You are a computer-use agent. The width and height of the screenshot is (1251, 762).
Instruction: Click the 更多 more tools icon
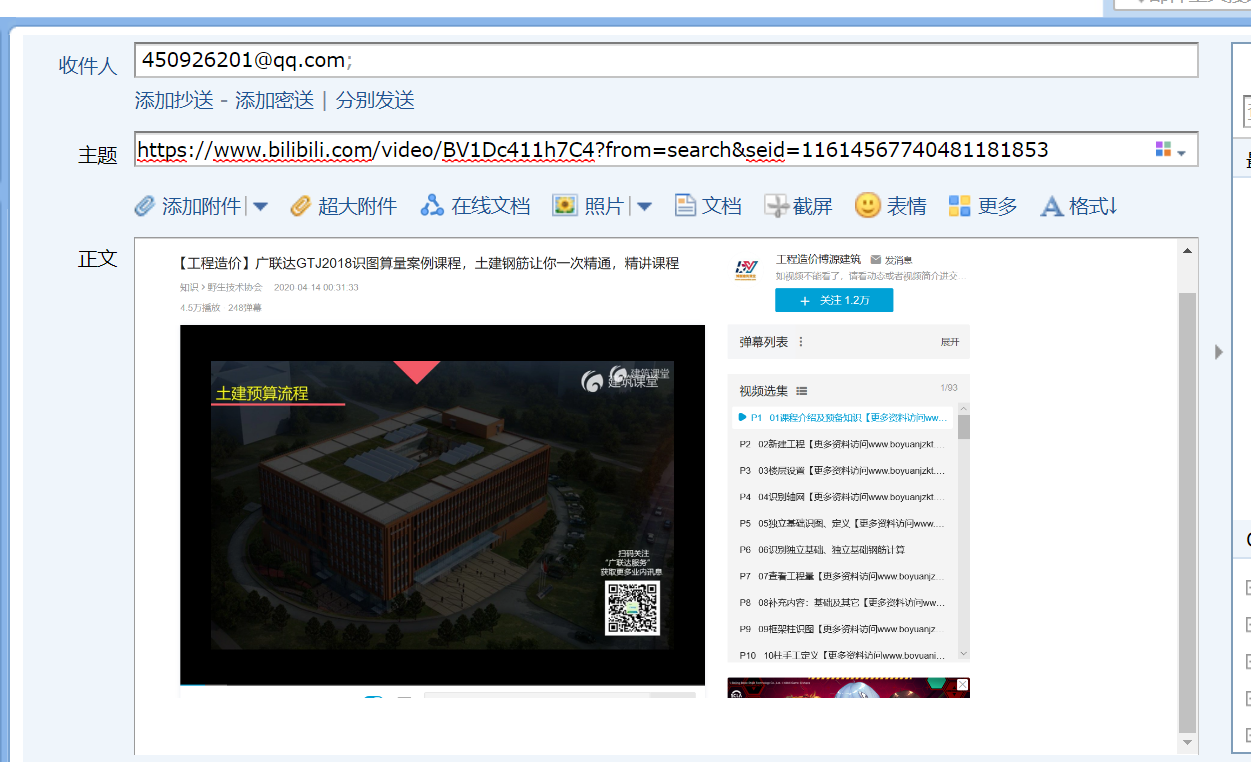click(960, 206)
